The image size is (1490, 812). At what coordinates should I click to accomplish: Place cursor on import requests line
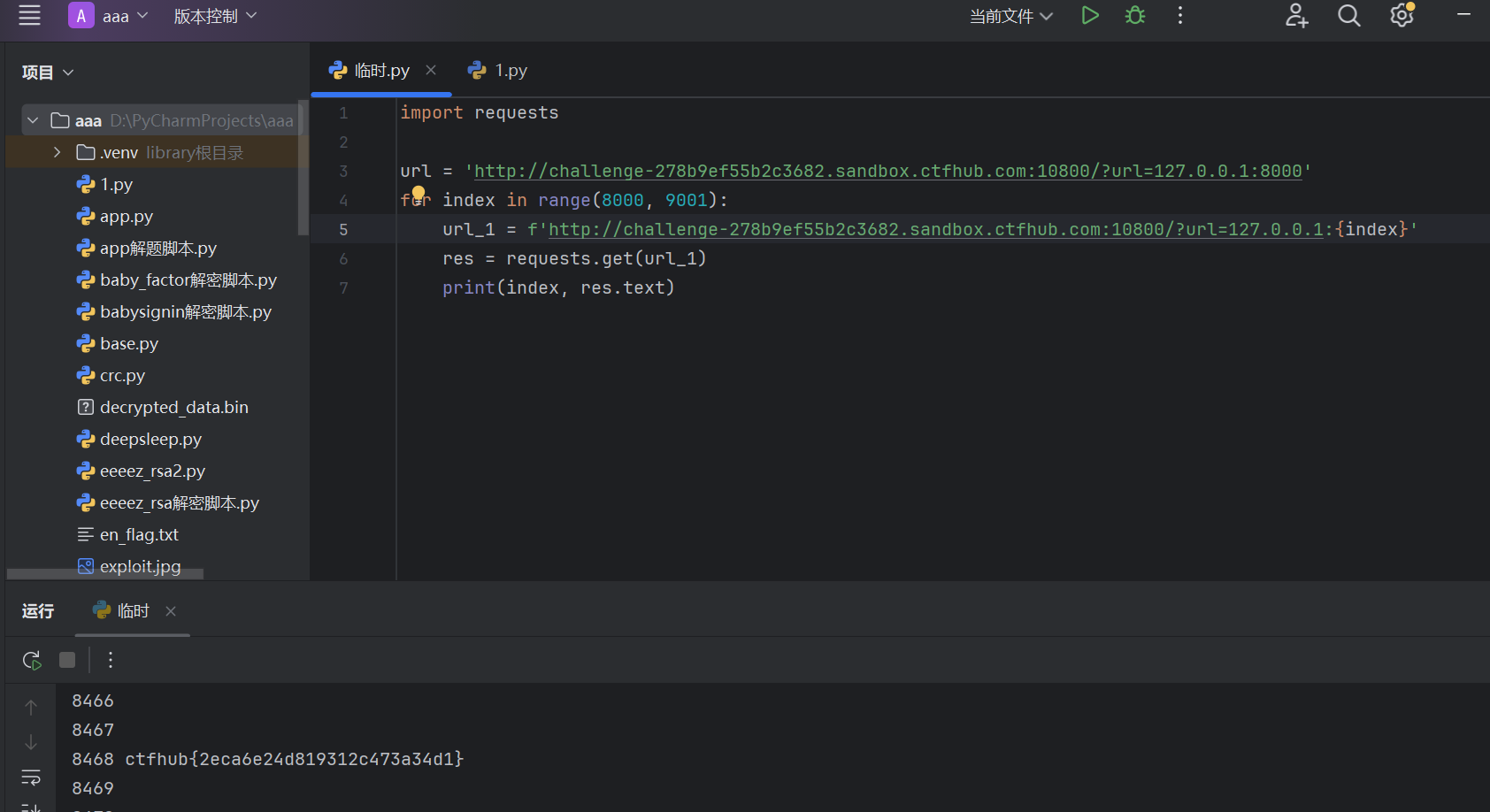click(x=480, y=112)
